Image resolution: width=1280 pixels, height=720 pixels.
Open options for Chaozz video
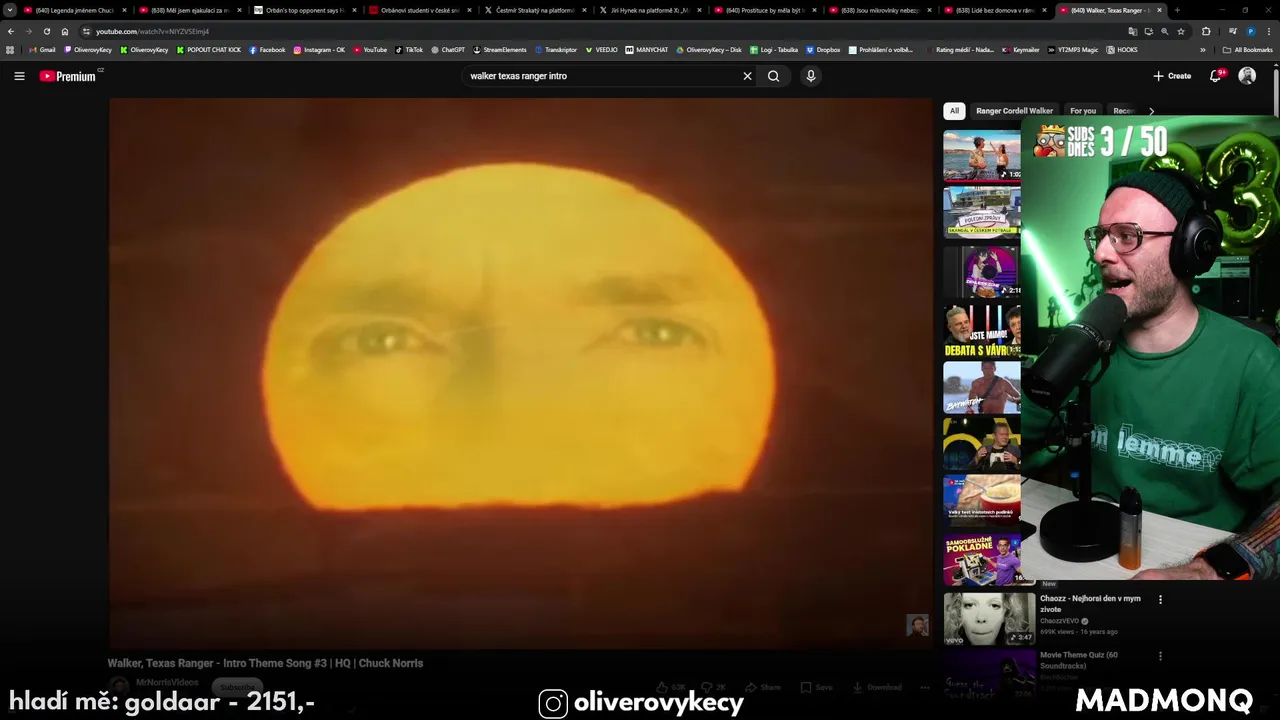[x=1160, y=599]
